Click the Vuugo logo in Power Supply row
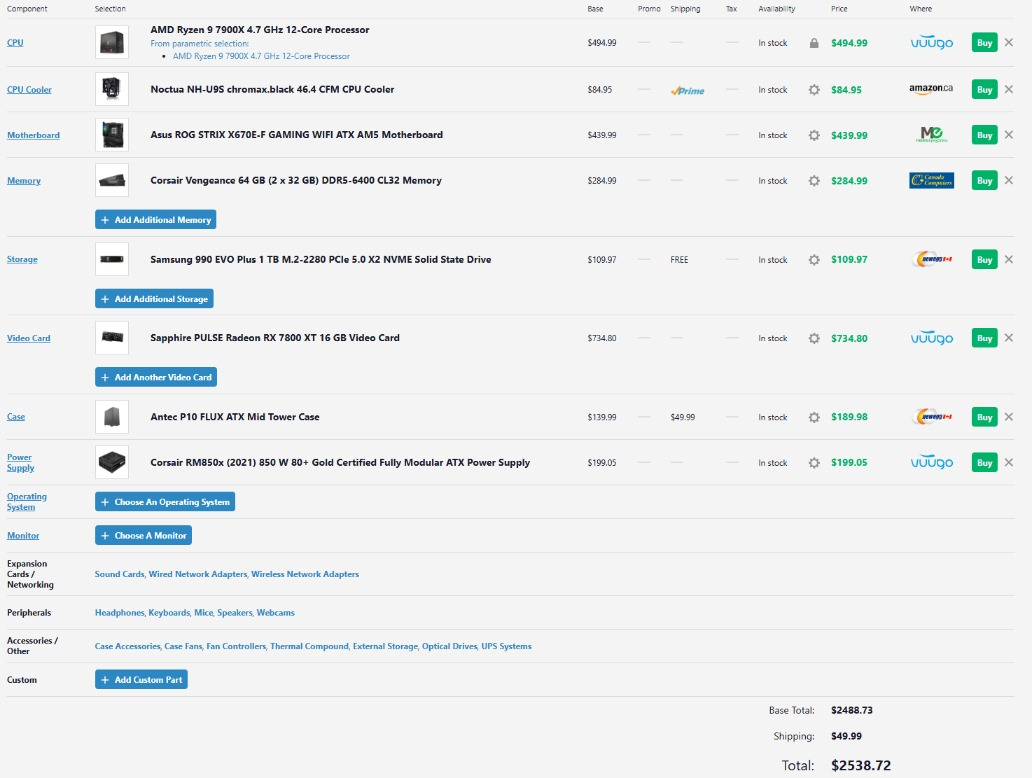1032x778 pixels. coord(931,463)
